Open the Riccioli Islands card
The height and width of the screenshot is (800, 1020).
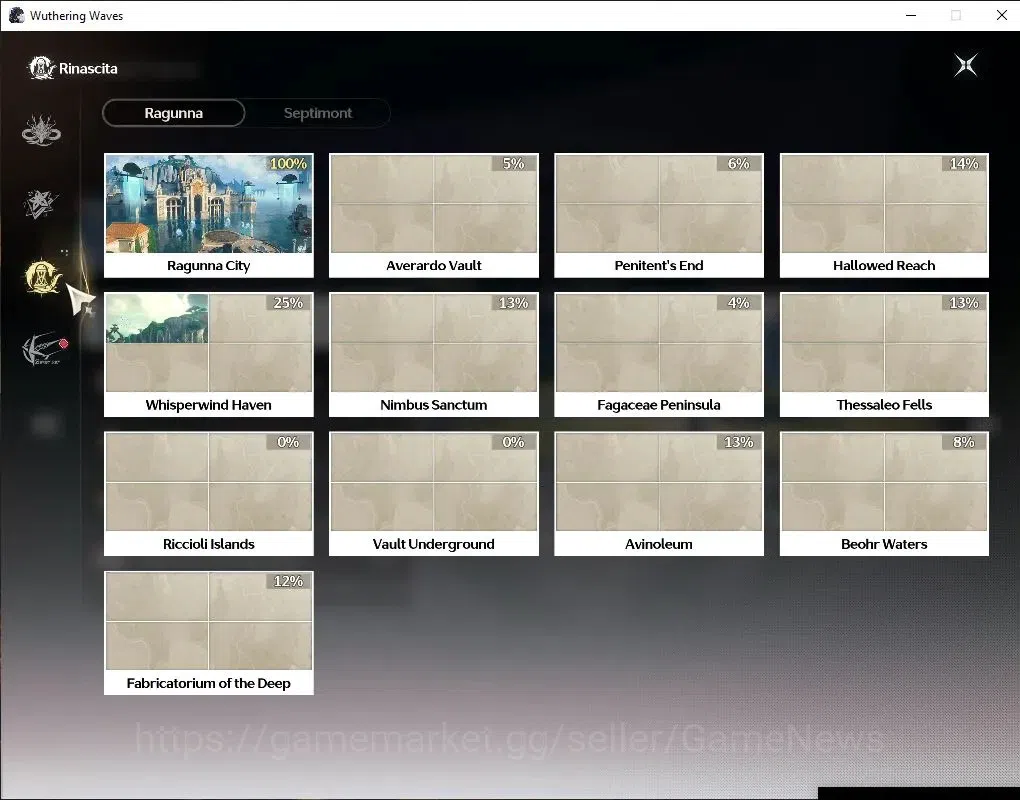coord(209,494)
